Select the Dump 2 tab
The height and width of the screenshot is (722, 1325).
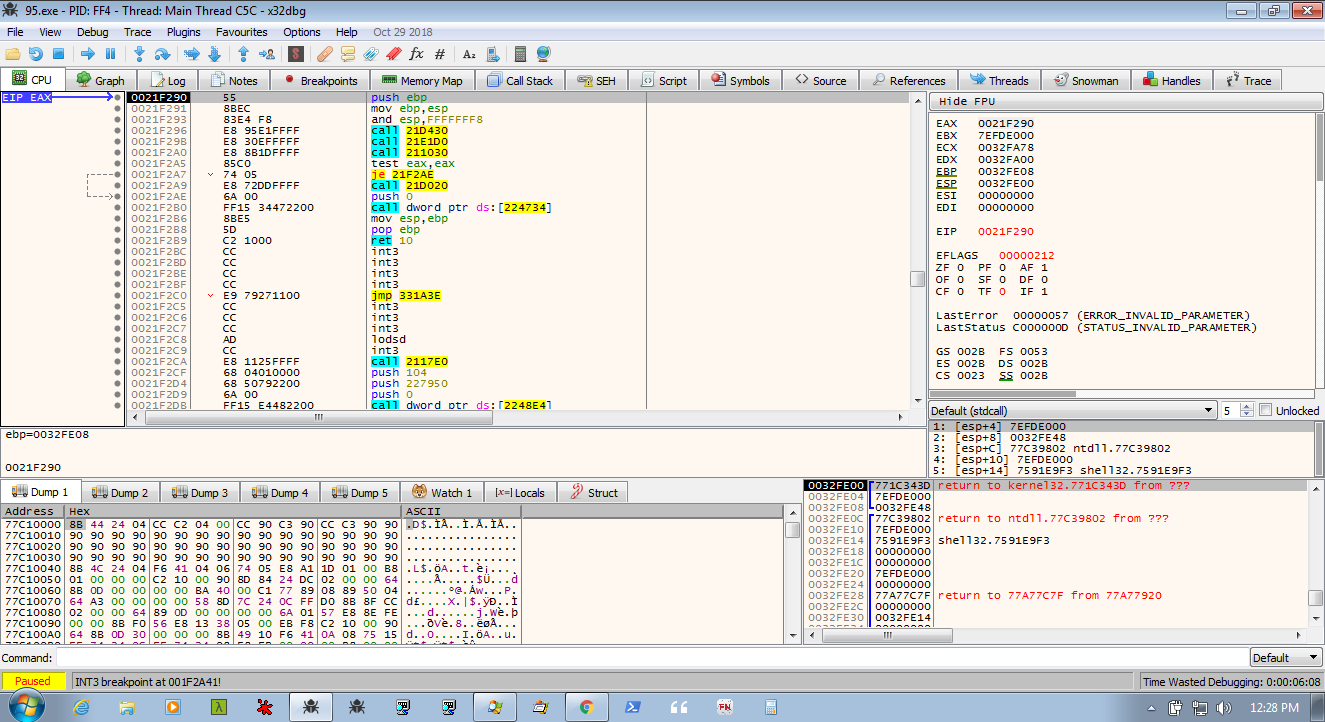pyautogui.click(x=120, y=492)
